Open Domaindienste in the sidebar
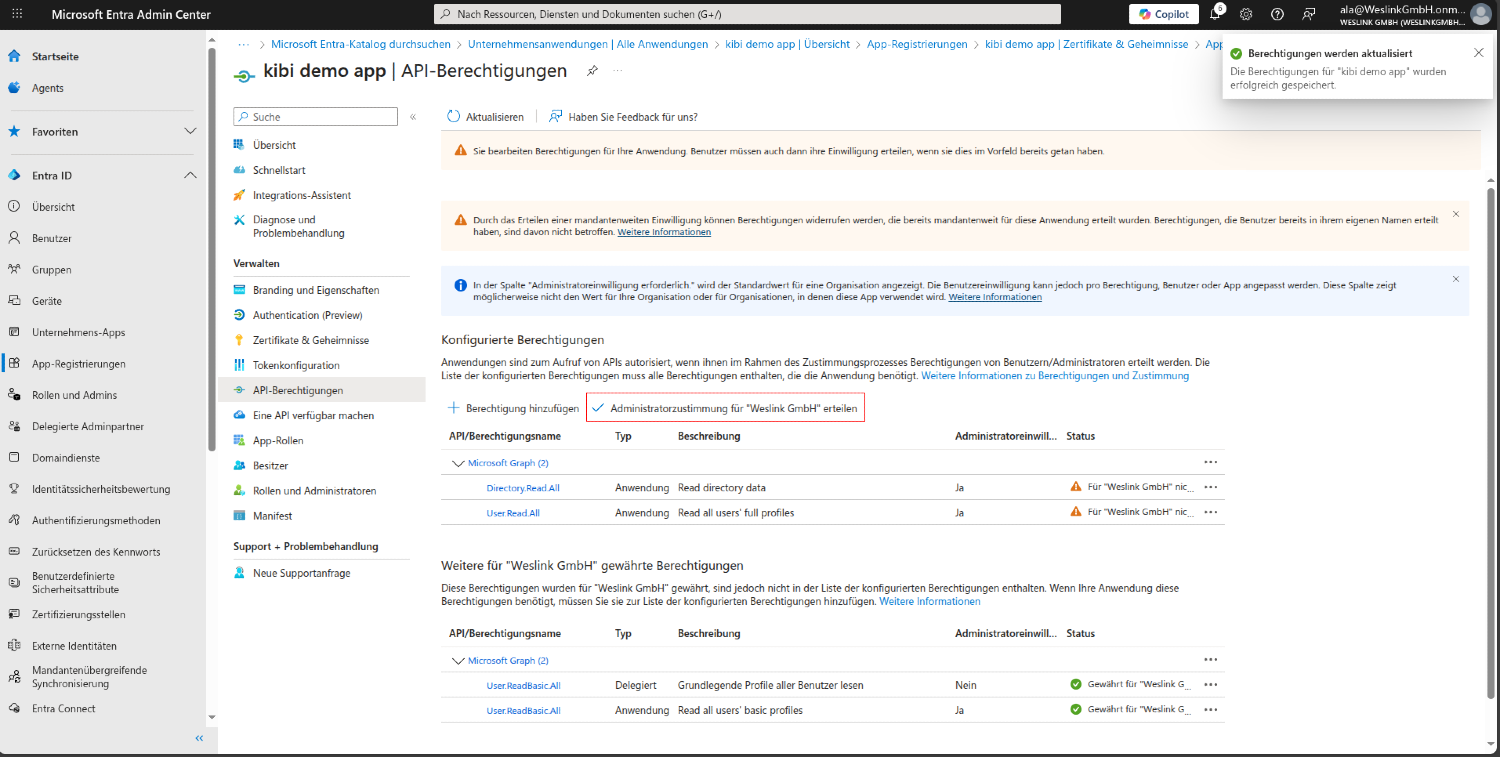1500x757 pixels. point(66,458)
